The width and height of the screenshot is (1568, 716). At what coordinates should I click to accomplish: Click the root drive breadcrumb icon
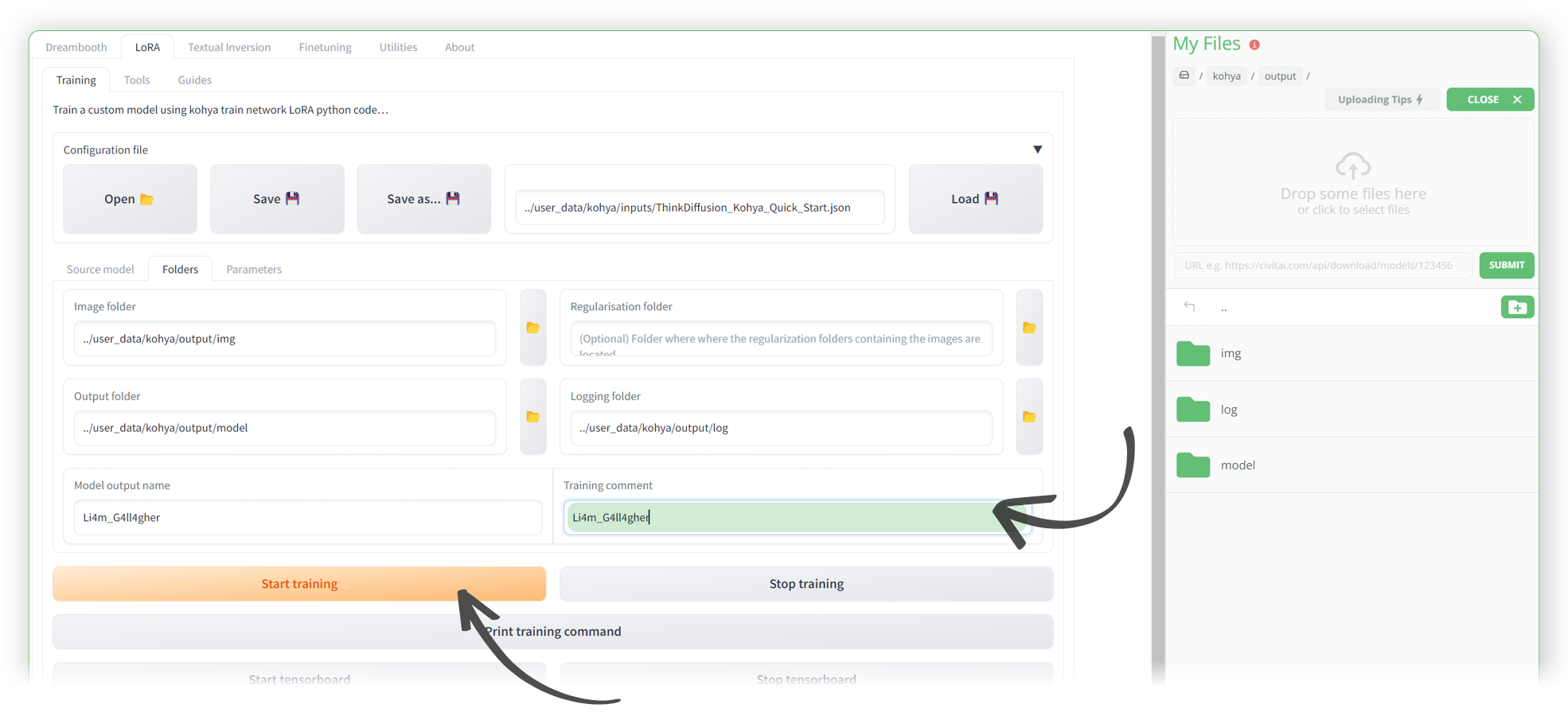(x=1184, y=76)
